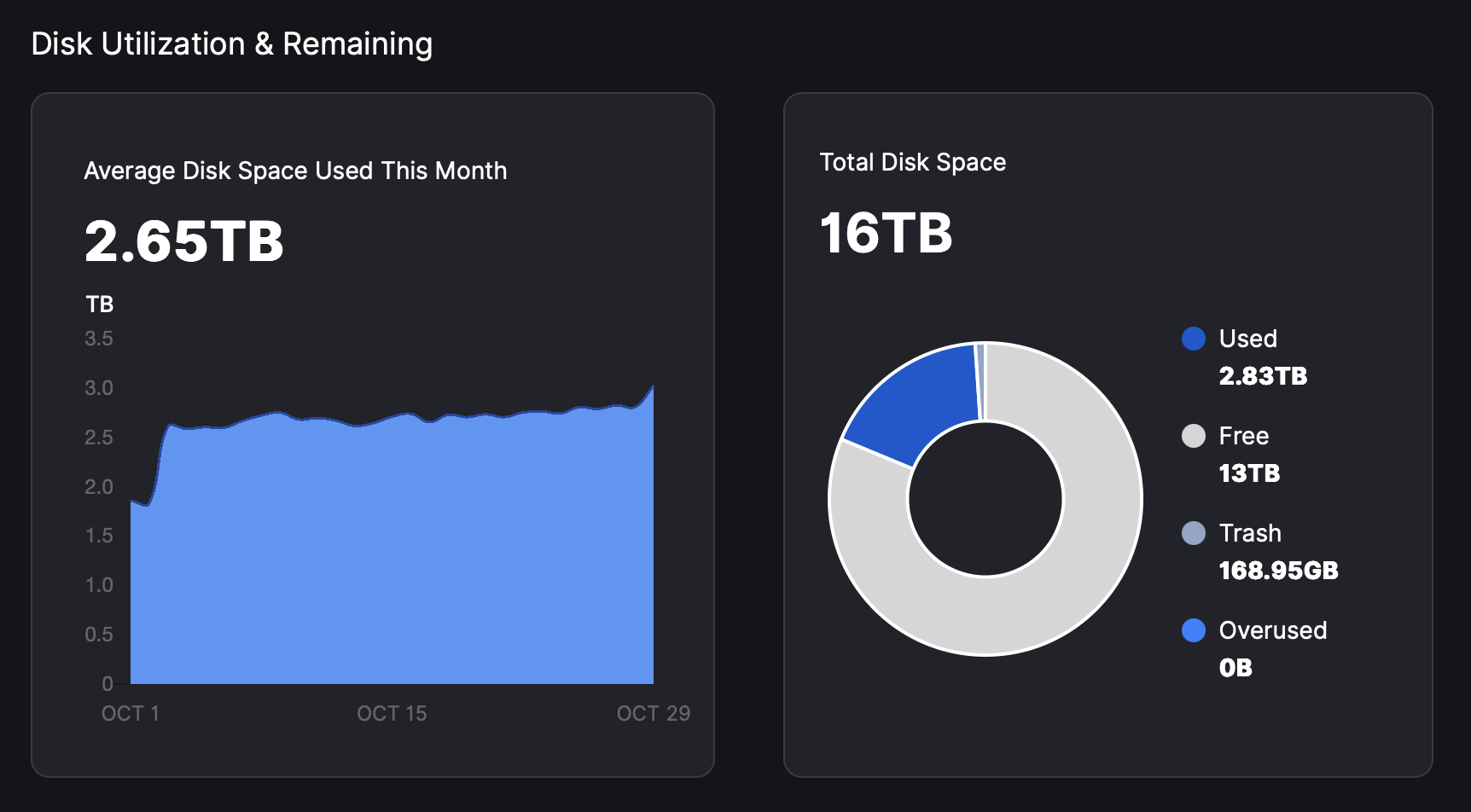Click the Overused legend label

click(x=1272, y=630)
